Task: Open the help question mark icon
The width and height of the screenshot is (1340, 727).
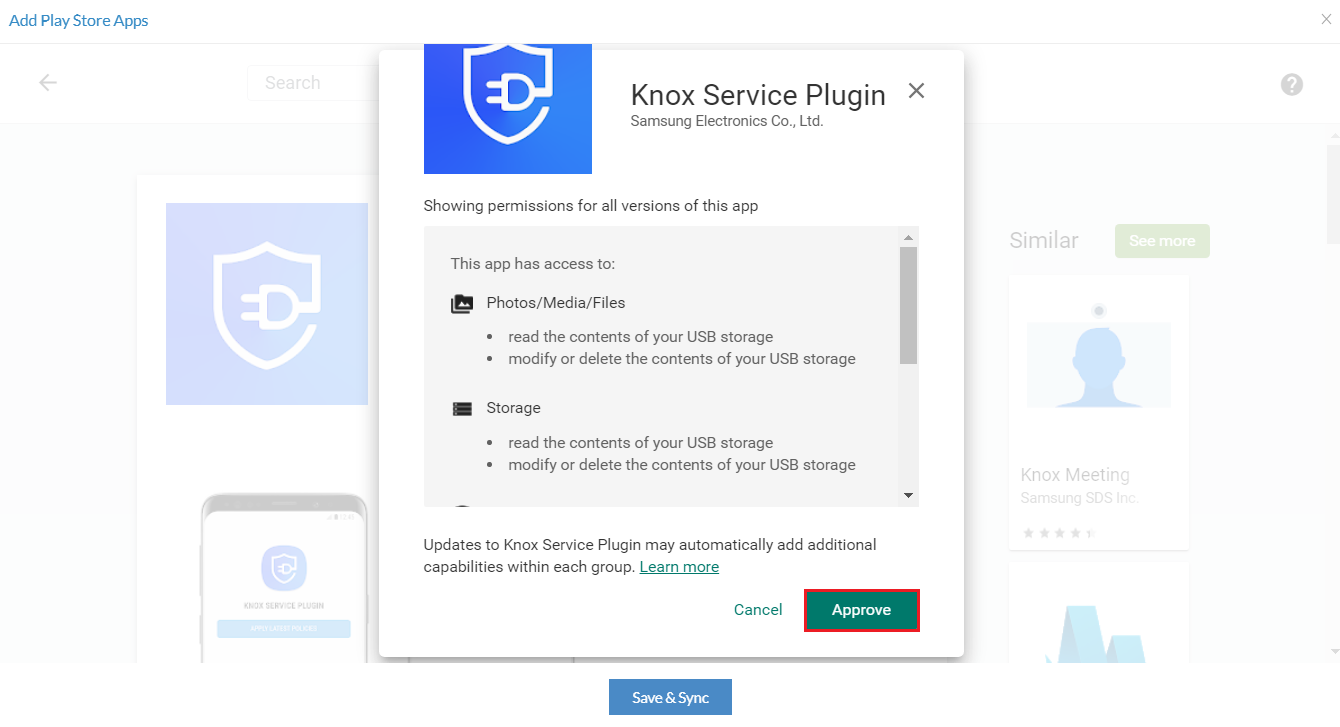Action: coord(1291,84)
